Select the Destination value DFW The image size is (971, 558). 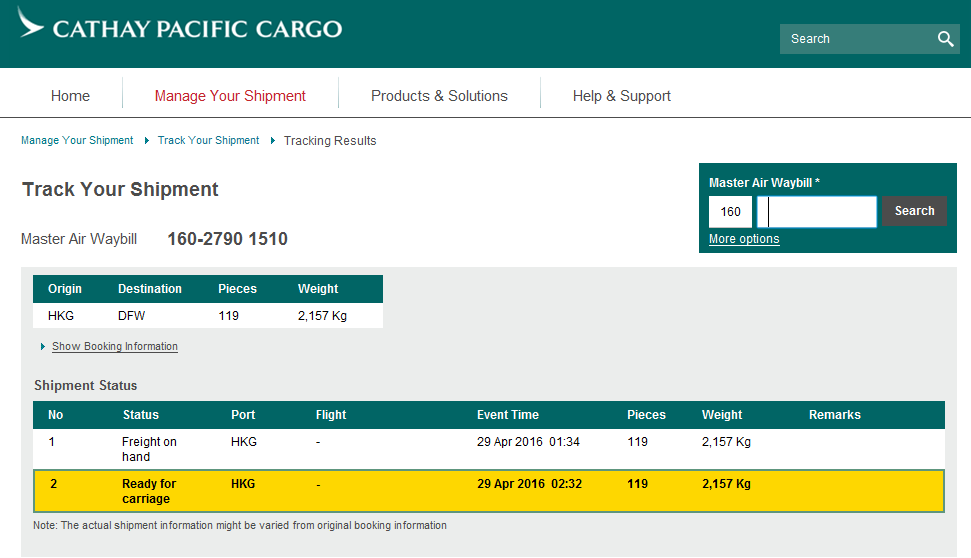coord(131,316)
